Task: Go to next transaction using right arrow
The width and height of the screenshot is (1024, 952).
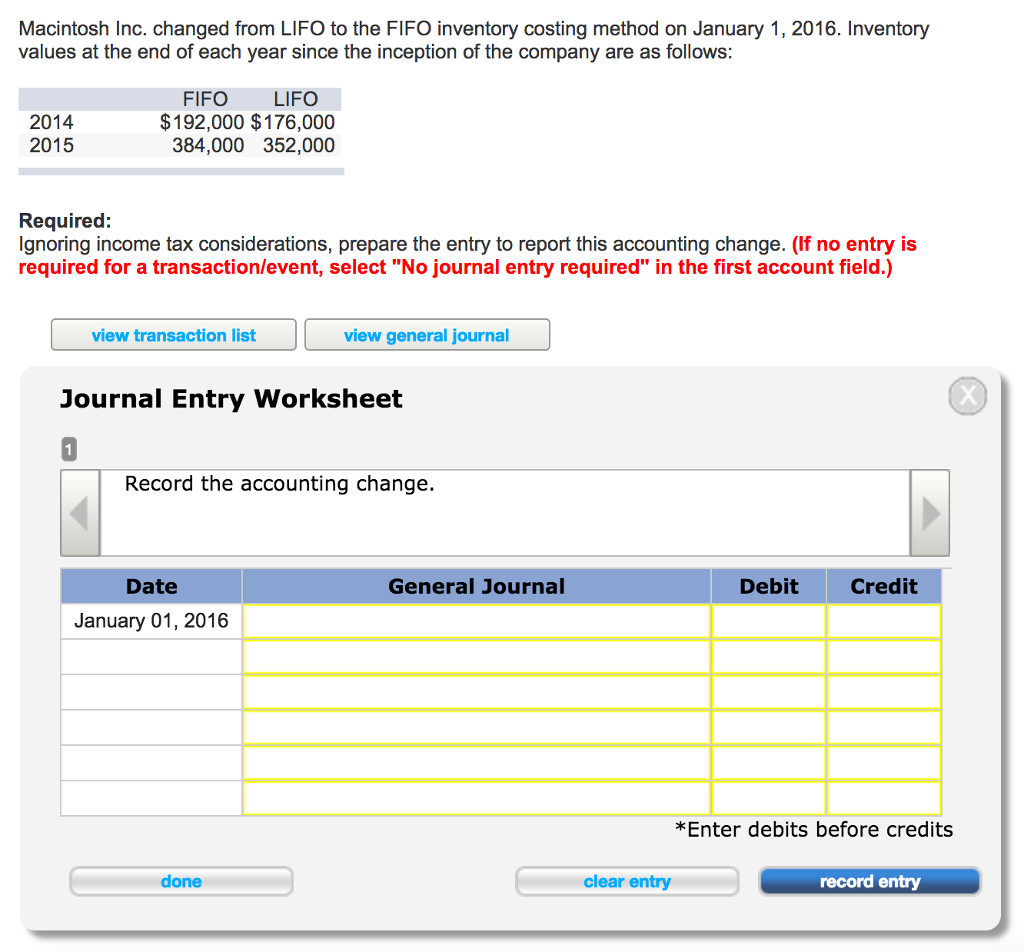Action: point(930,513)
